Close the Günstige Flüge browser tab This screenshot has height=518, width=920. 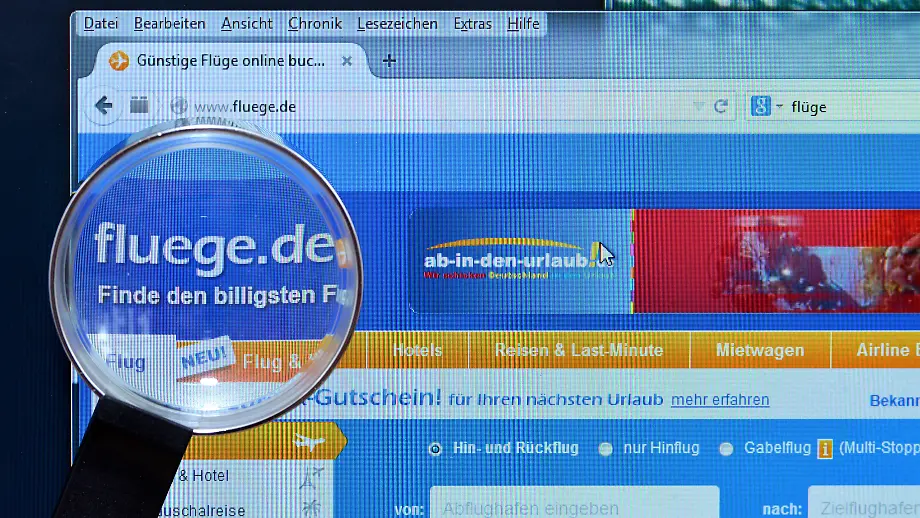(347, 61)
